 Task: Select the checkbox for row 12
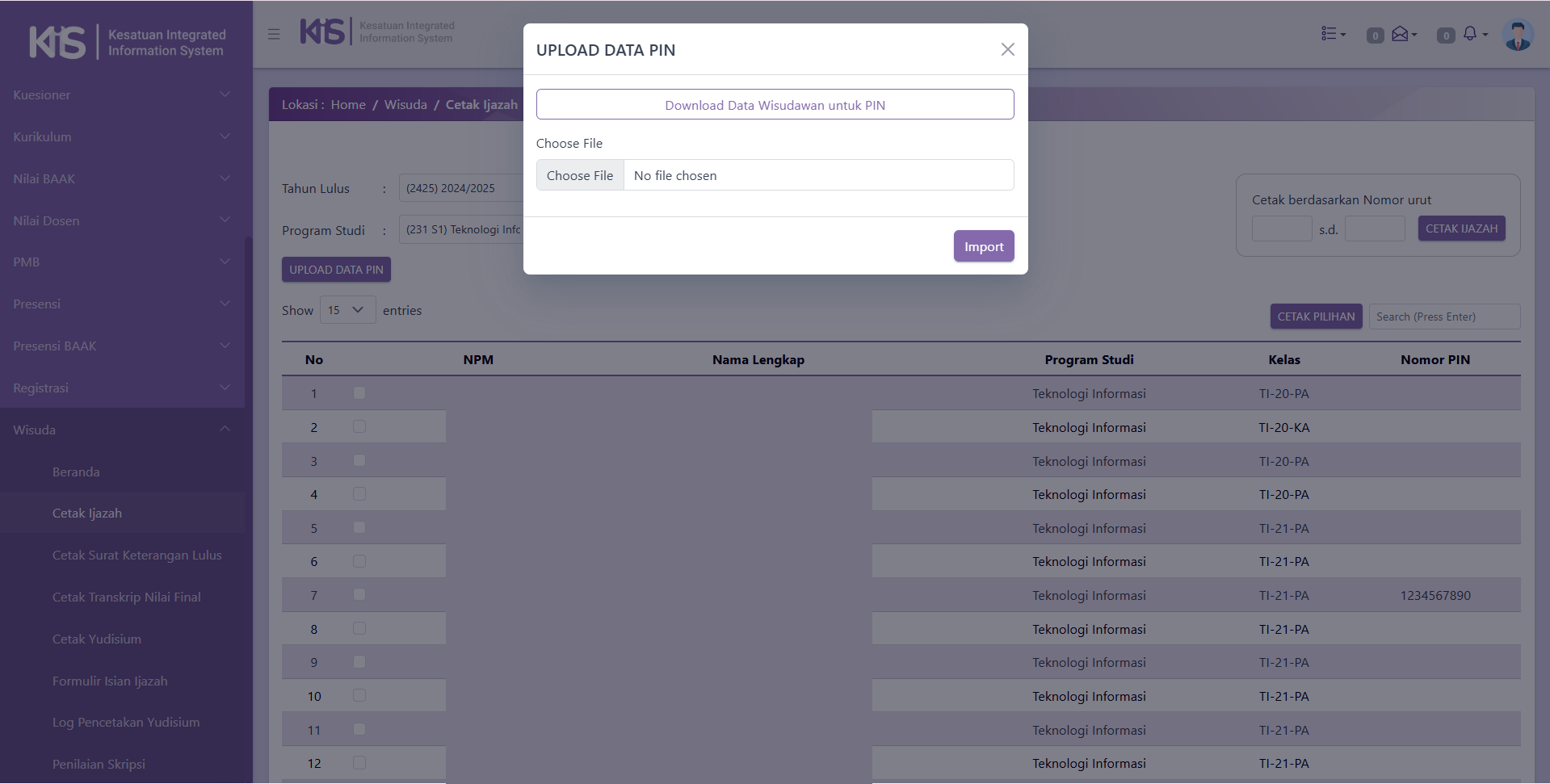click(359, 763)
